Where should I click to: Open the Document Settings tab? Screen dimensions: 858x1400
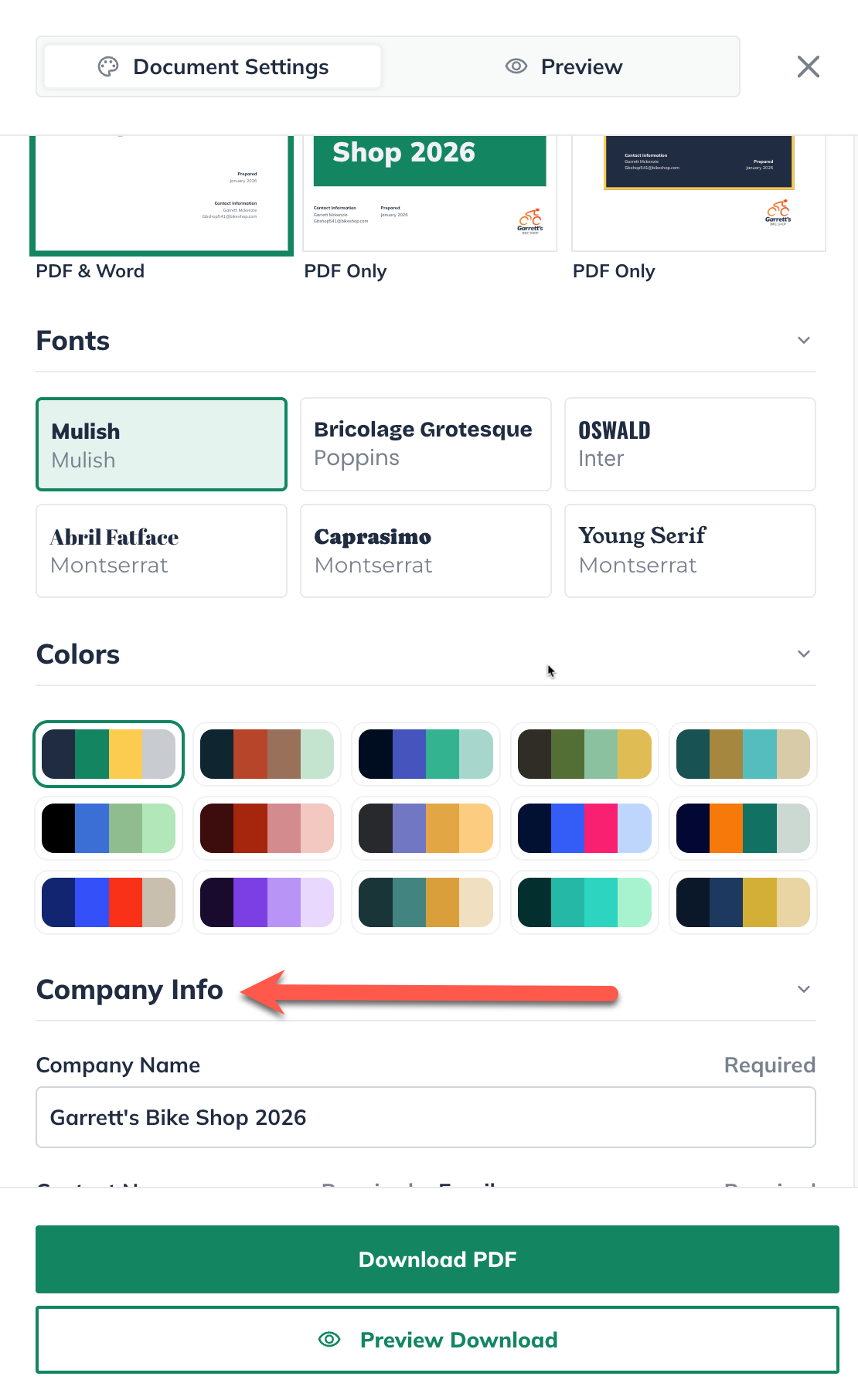[x=212, y=66]
